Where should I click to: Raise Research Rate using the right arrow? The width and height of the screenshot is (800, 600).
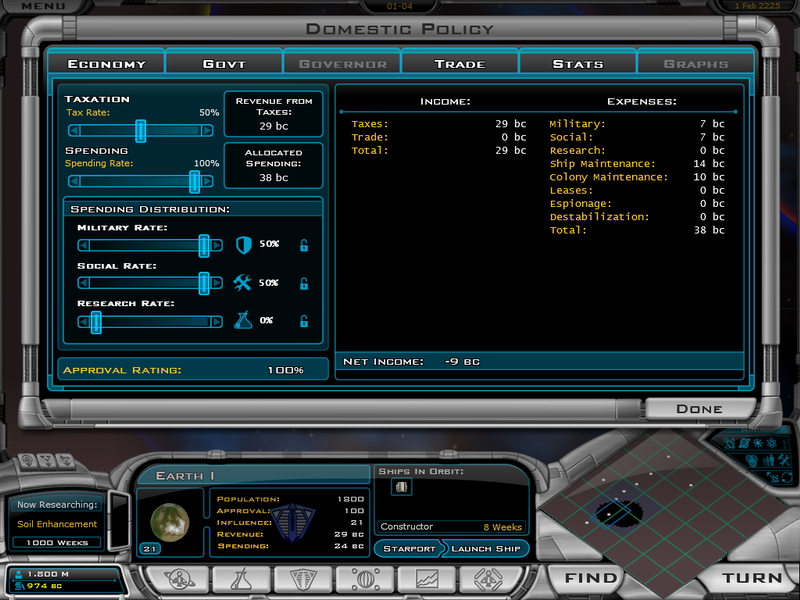216,321
